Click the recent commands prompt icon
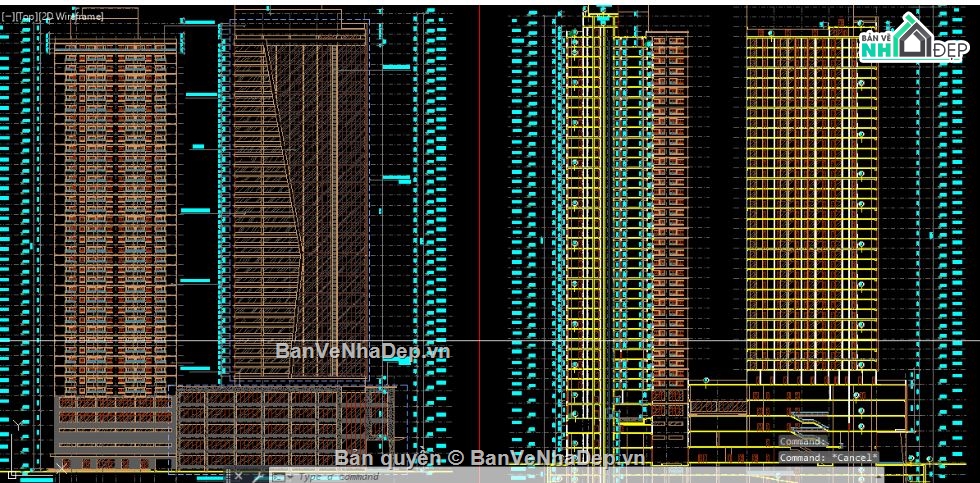Screen dimensions: 980x483 coord(278,477)
